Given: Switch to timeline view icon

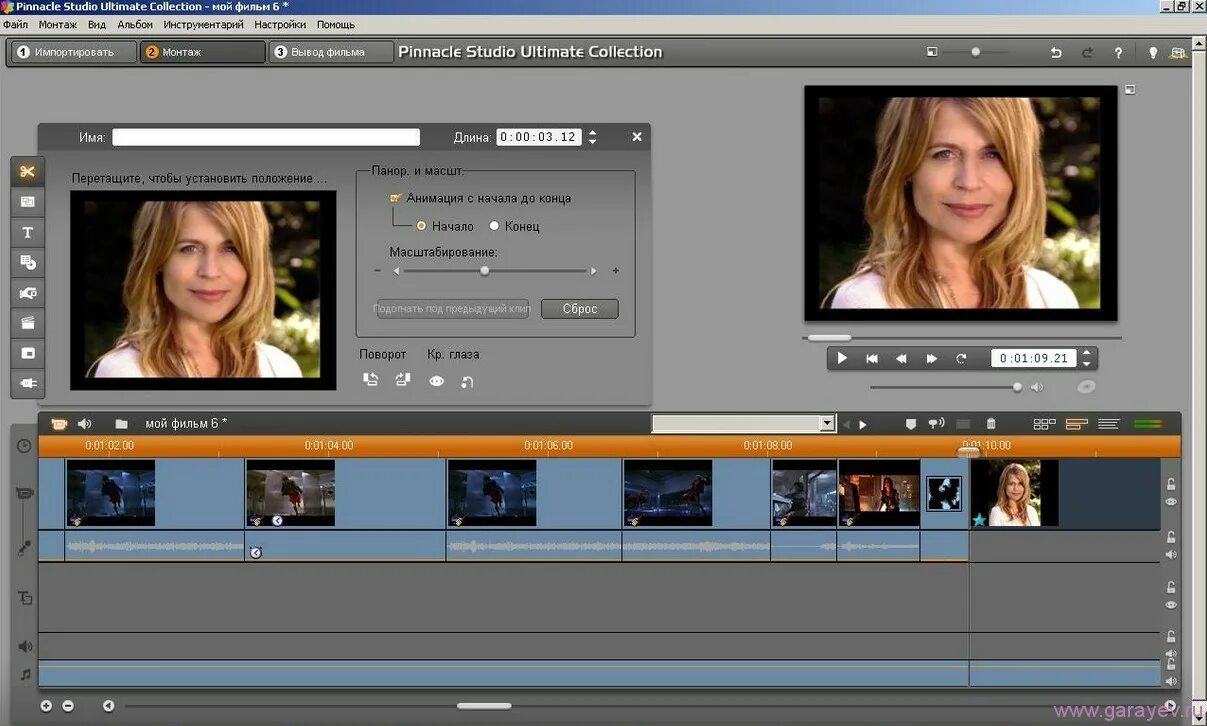Looking at the screenshot, I should (1076, 424).
